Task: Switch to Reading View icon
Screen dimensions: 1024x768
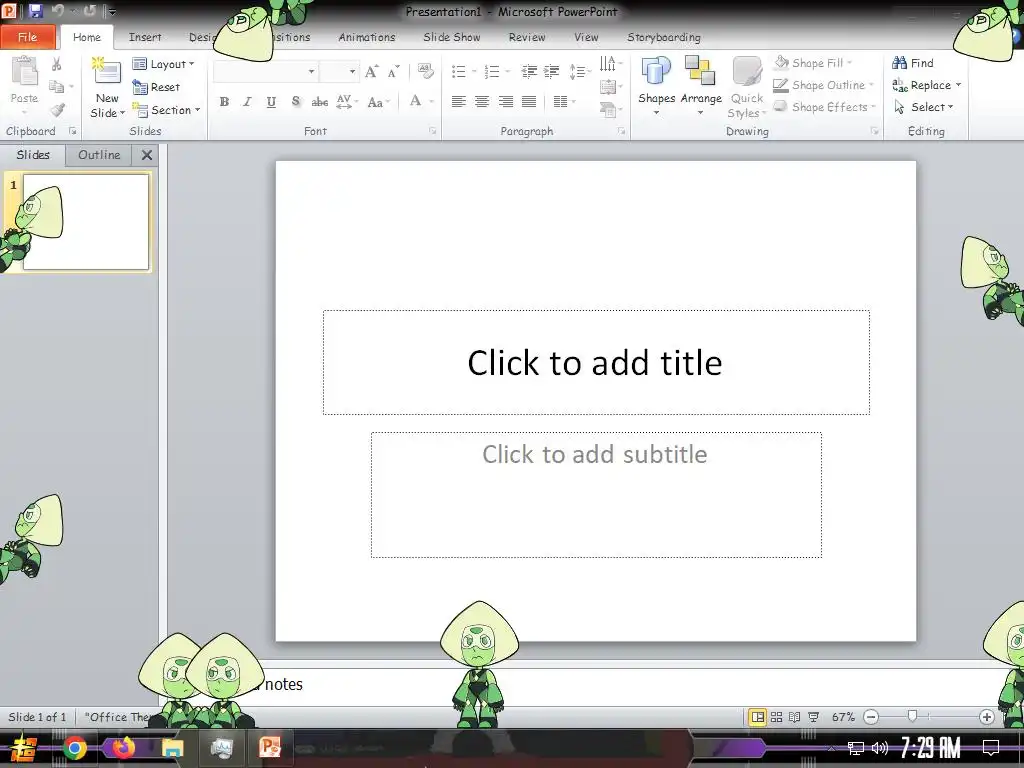Action: (x=795, y=717)
